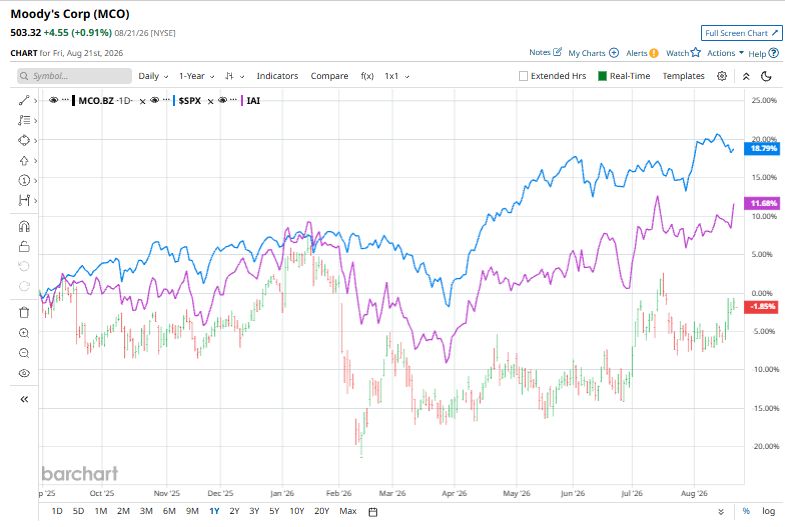Open MCO.BZ series options ellipsis

coord(65,100)
